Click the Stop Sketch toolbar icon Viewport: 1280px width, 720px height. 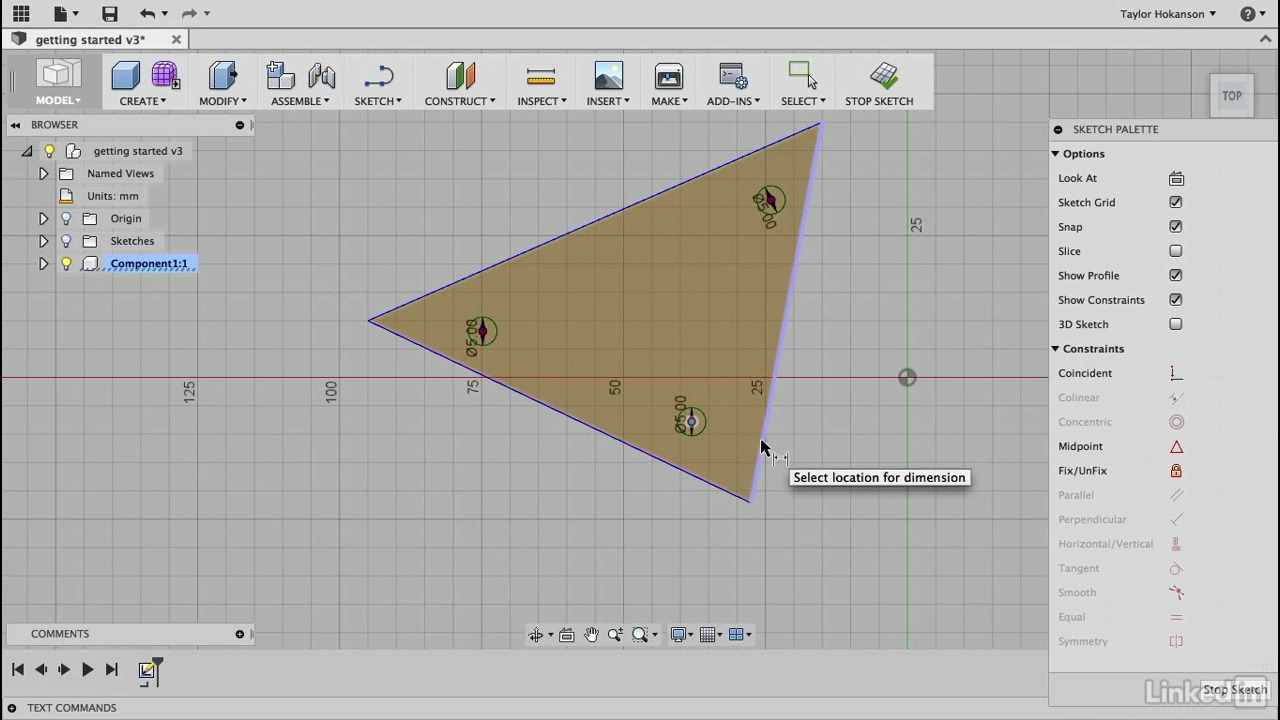[x=883, y=77]
